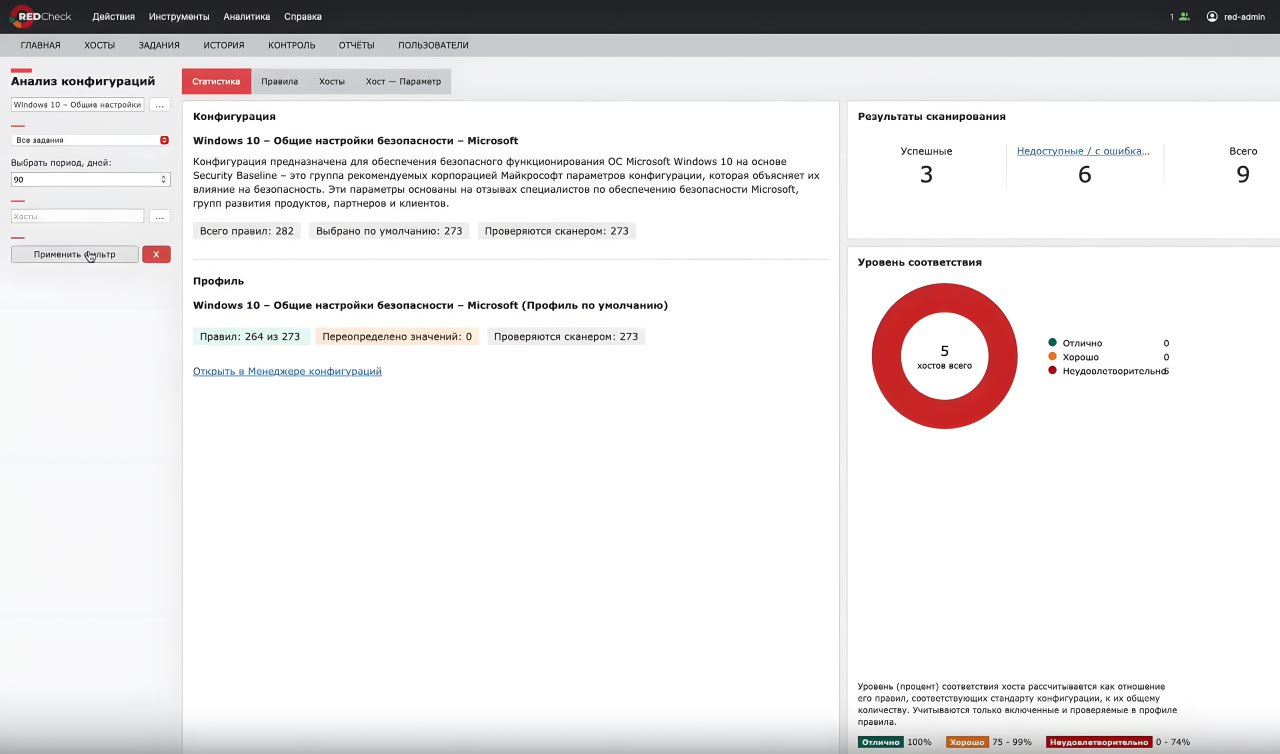
Task: Reset filter with the red X button
Action: [156, 254]
